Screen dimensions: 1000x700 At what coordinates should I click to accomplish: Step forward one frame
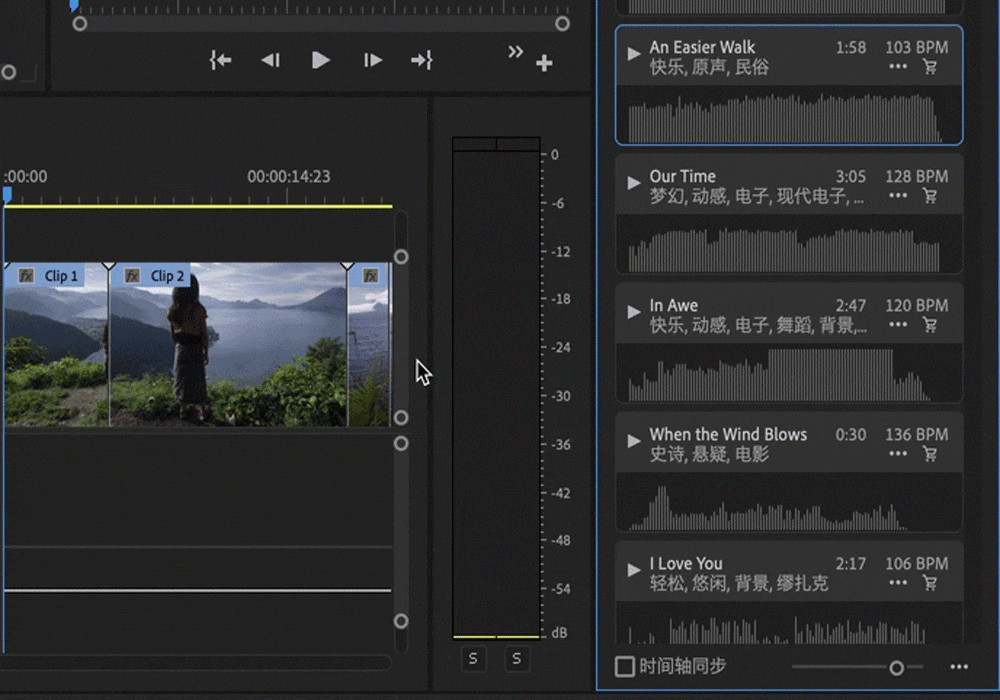[373, 61]
